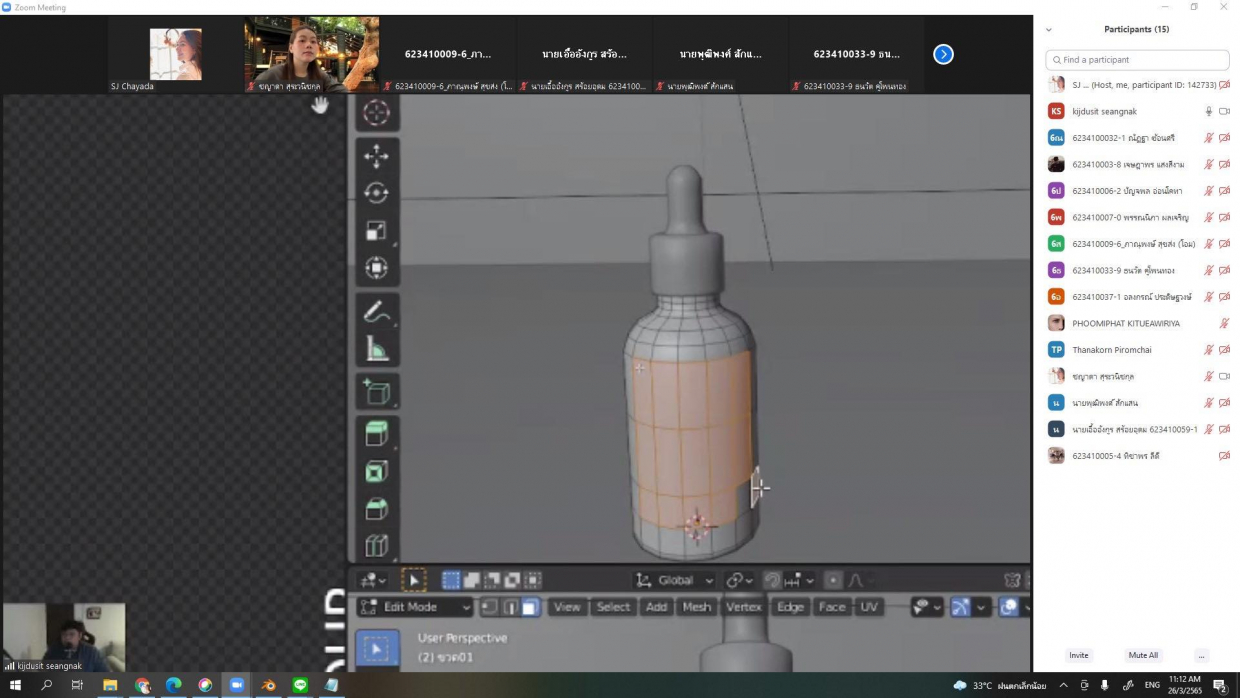Activate the Inset Faces tool

pos(376,471)
